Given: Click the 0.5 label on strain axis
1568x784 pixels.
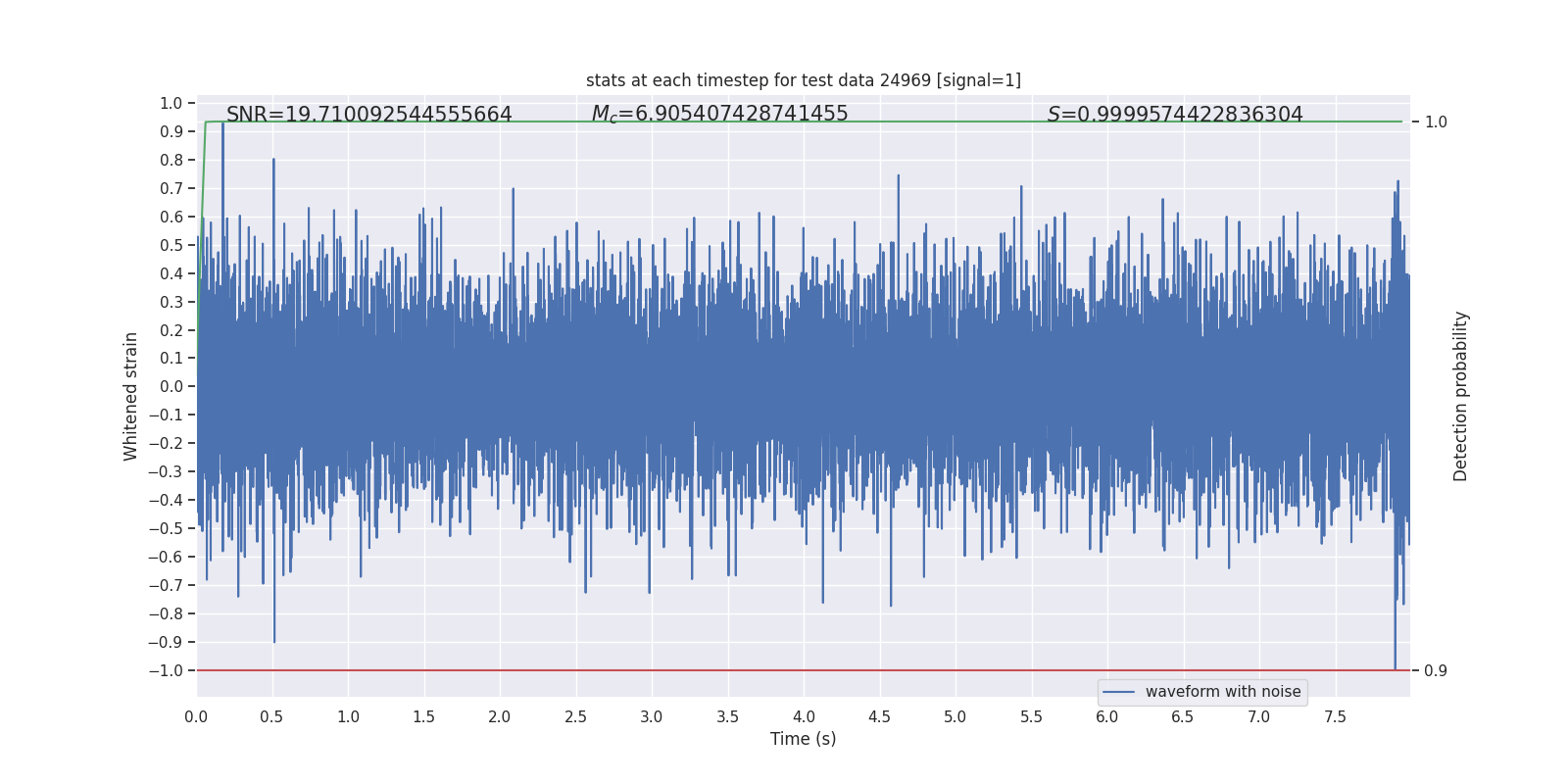Looking at the screenshot, I should point(171,245).
